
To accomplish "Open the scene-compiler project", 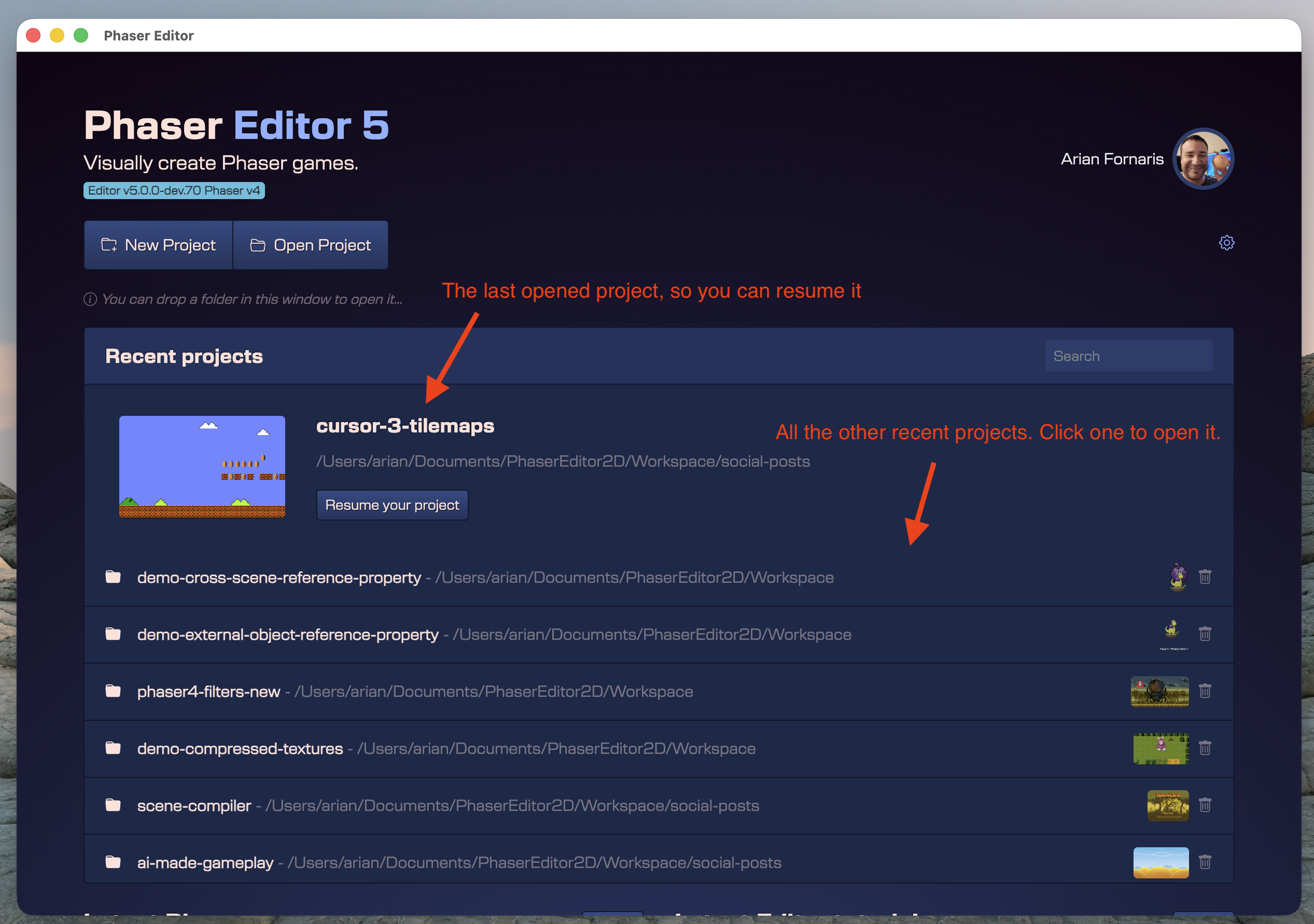I will (659, 806).
